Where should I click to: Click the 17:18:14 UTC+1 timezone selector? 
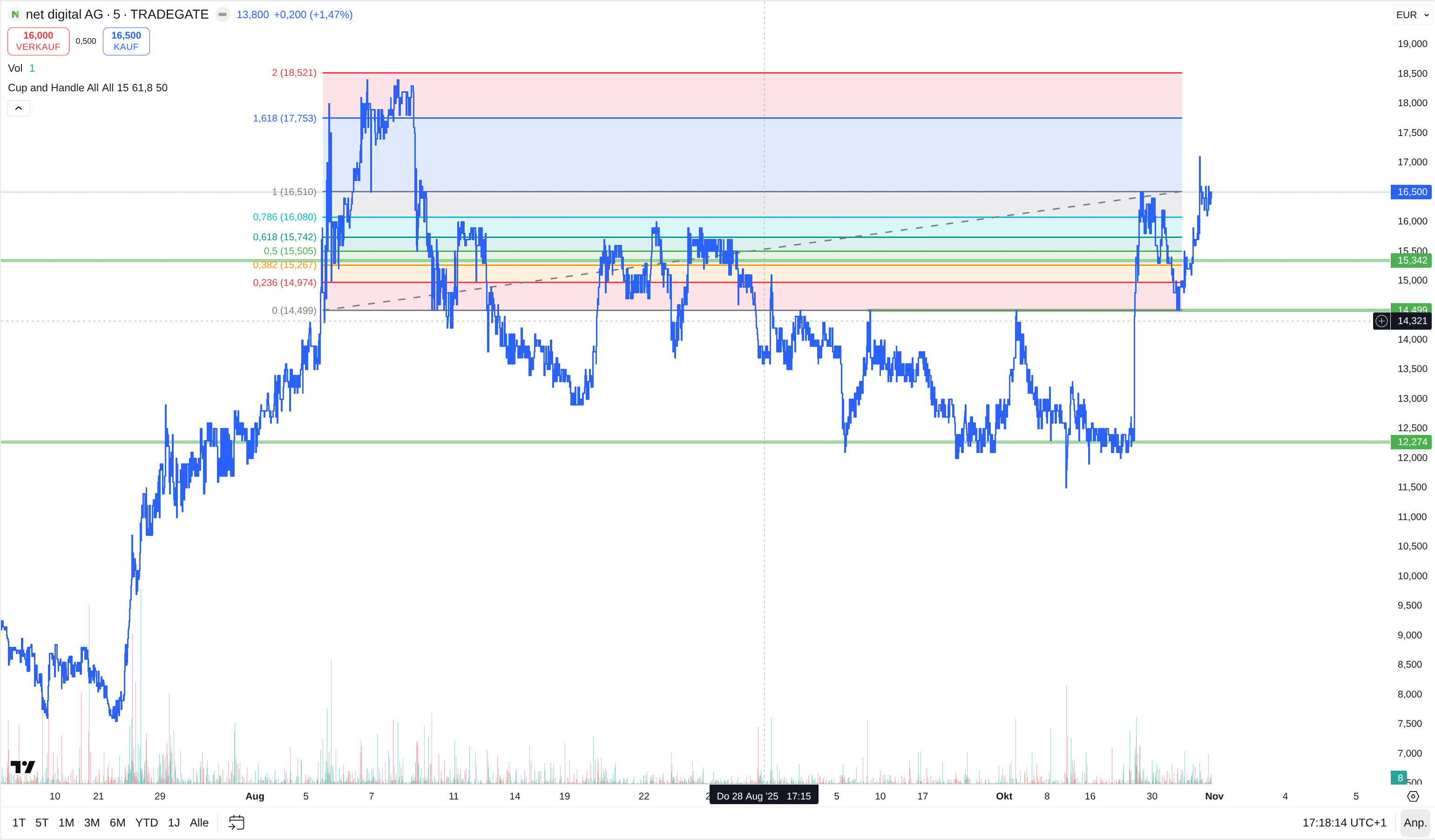tap(1344, 822)
